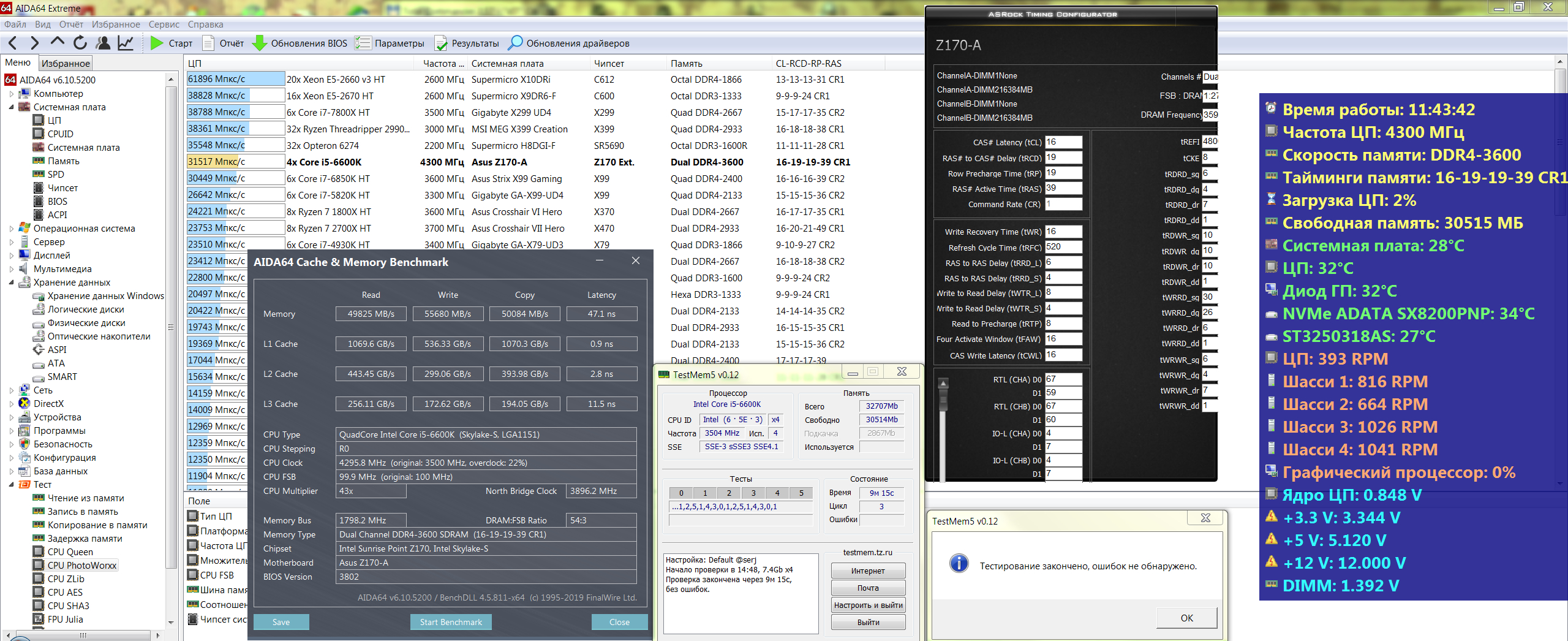The image size is (1568, 641).
Task: Go back with the toolbar left arrow
Action: (x=12, y=43)
